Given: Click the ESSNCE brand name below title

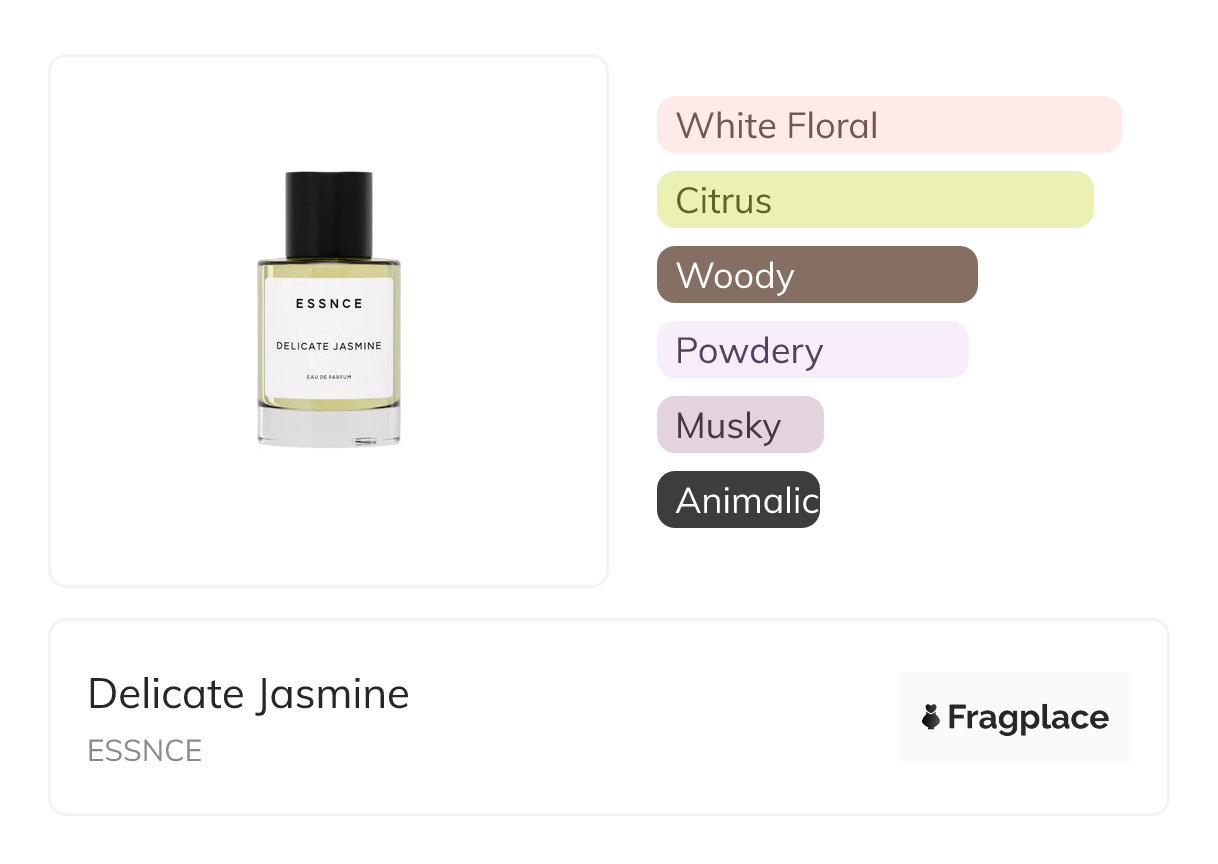Looking at the screenshot, I should (144, 751).
